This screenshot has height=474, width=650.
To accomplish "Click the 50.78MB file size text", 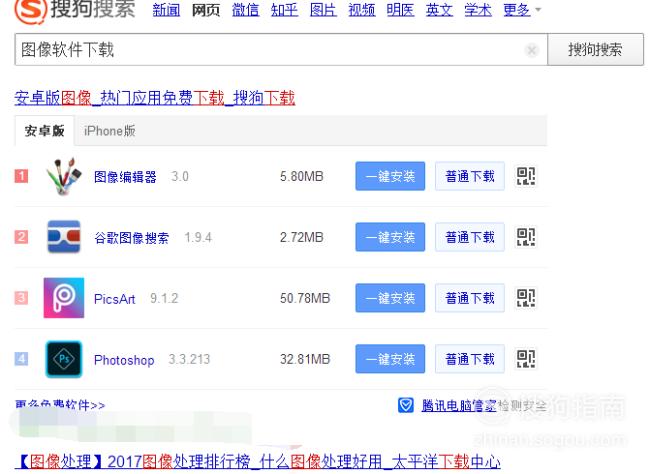I will click(305, 298).
